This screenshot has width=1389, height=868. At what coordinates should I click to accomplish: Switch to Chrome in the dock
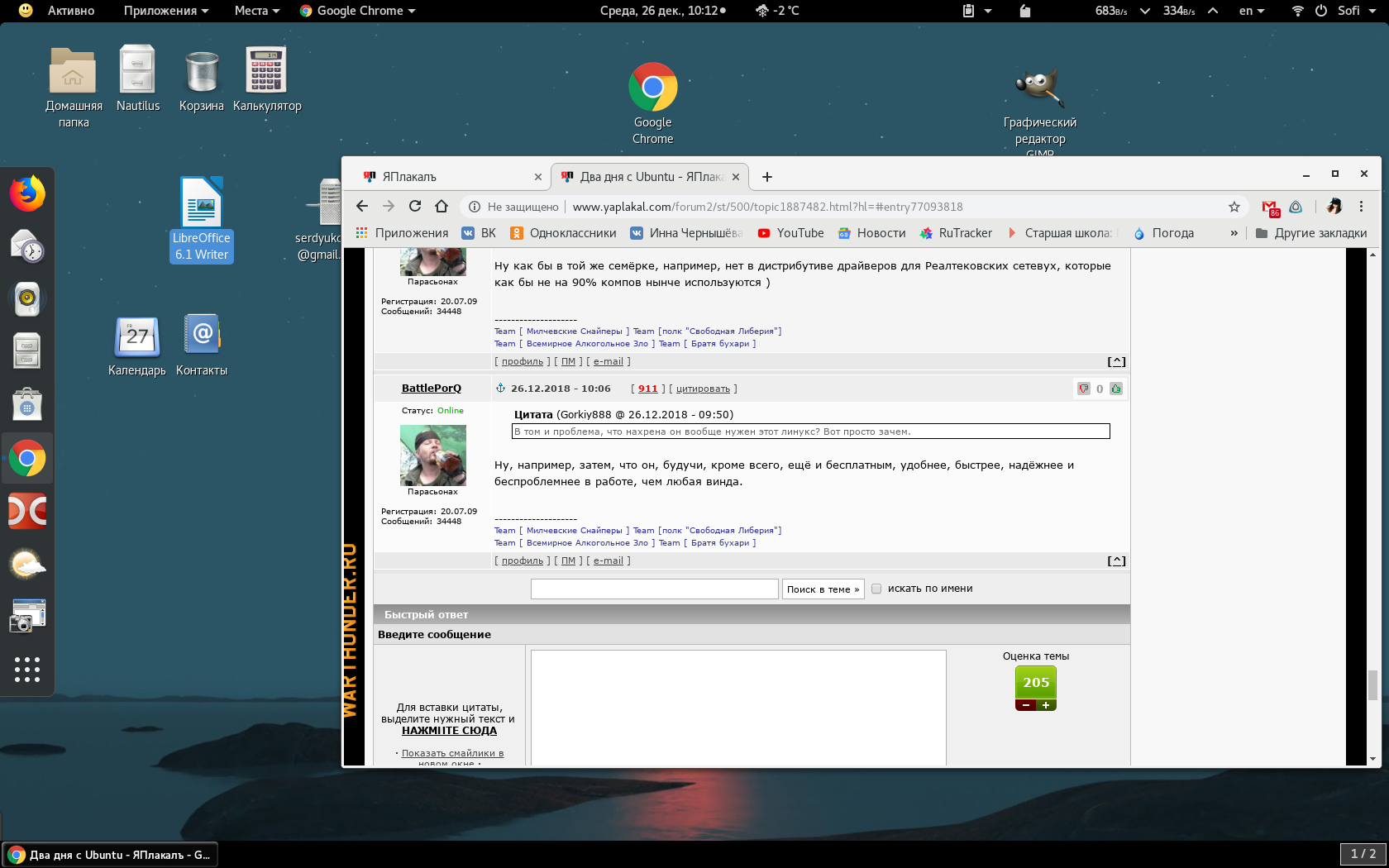27,458
